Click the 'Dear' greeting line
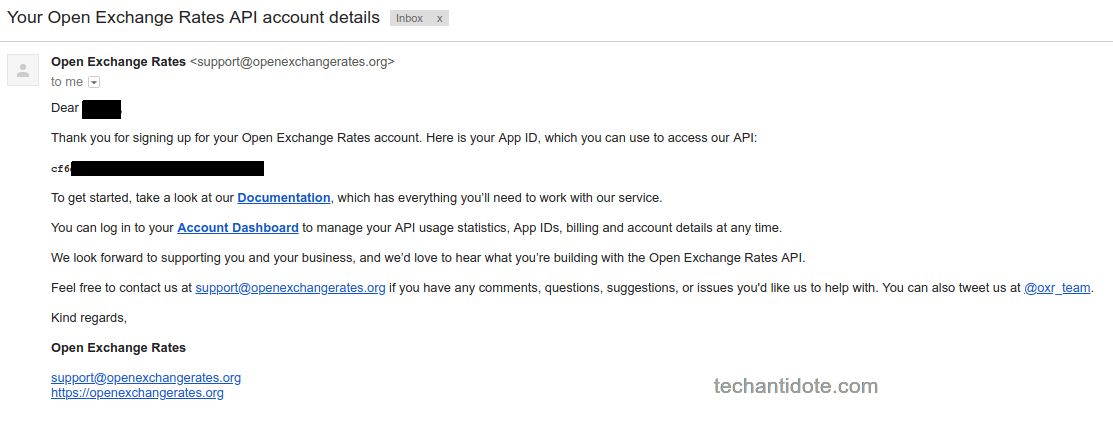Image resolution: width=1113 pixels, height=421 pixels. [x=86, y=109]
